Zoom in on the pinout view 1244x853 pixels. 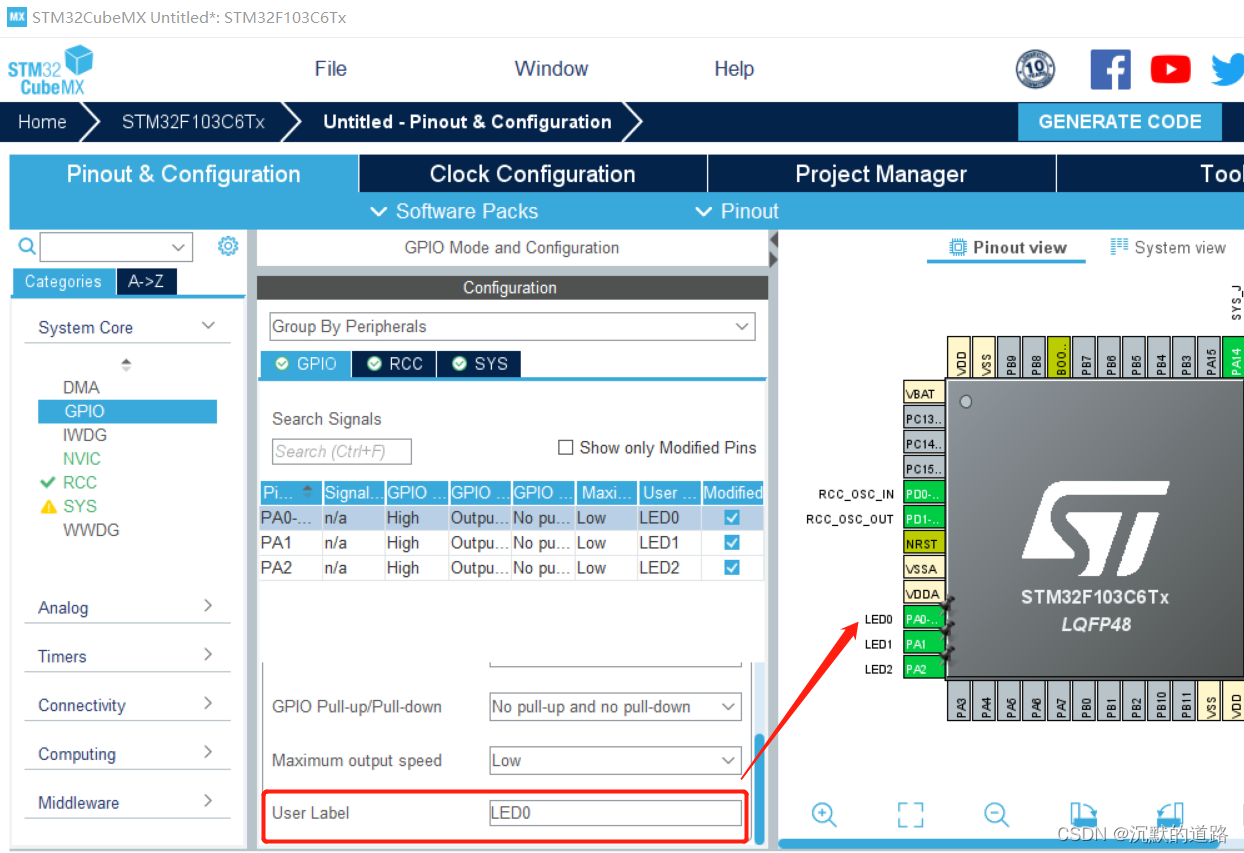tap(824, 814)
